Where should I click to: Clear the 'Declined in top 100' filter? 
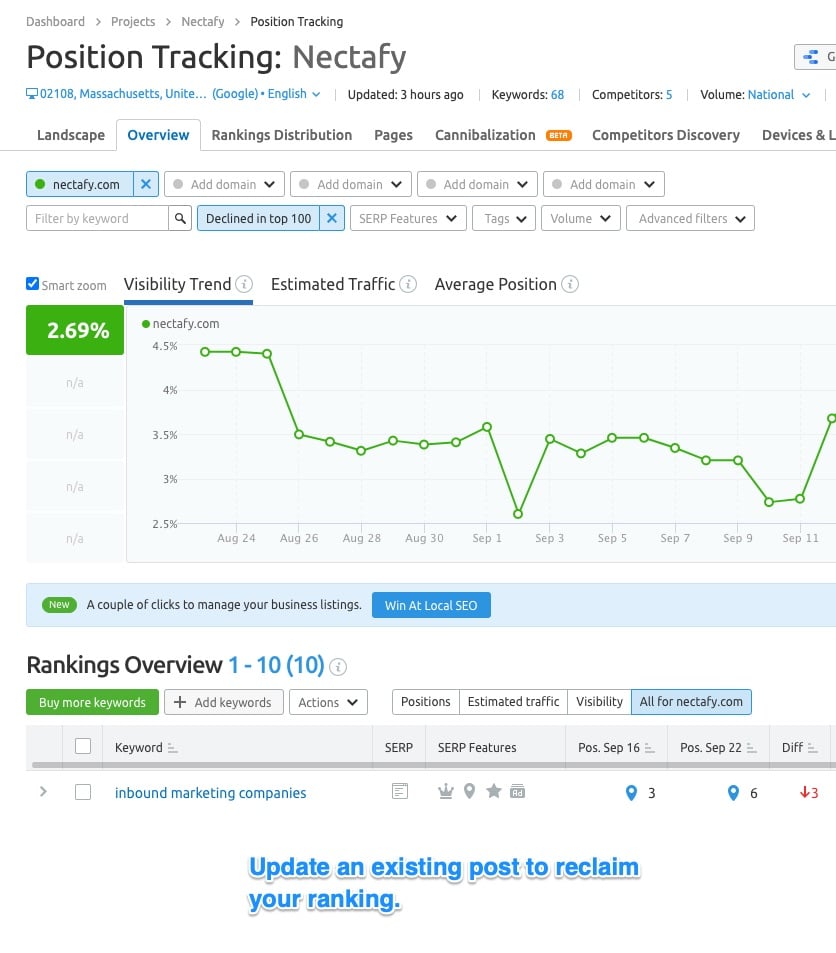pos(332,218)
